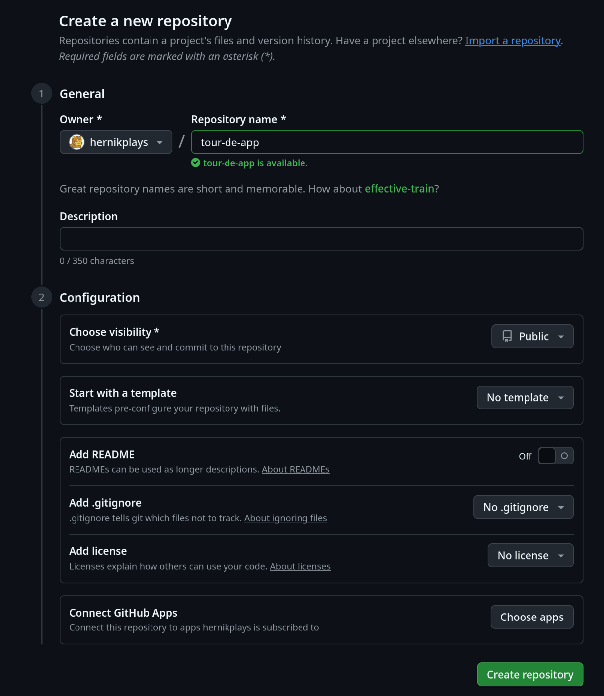This screenshot has height=696, width=604.
Task: Open the About licenses link
Action: 300,566
